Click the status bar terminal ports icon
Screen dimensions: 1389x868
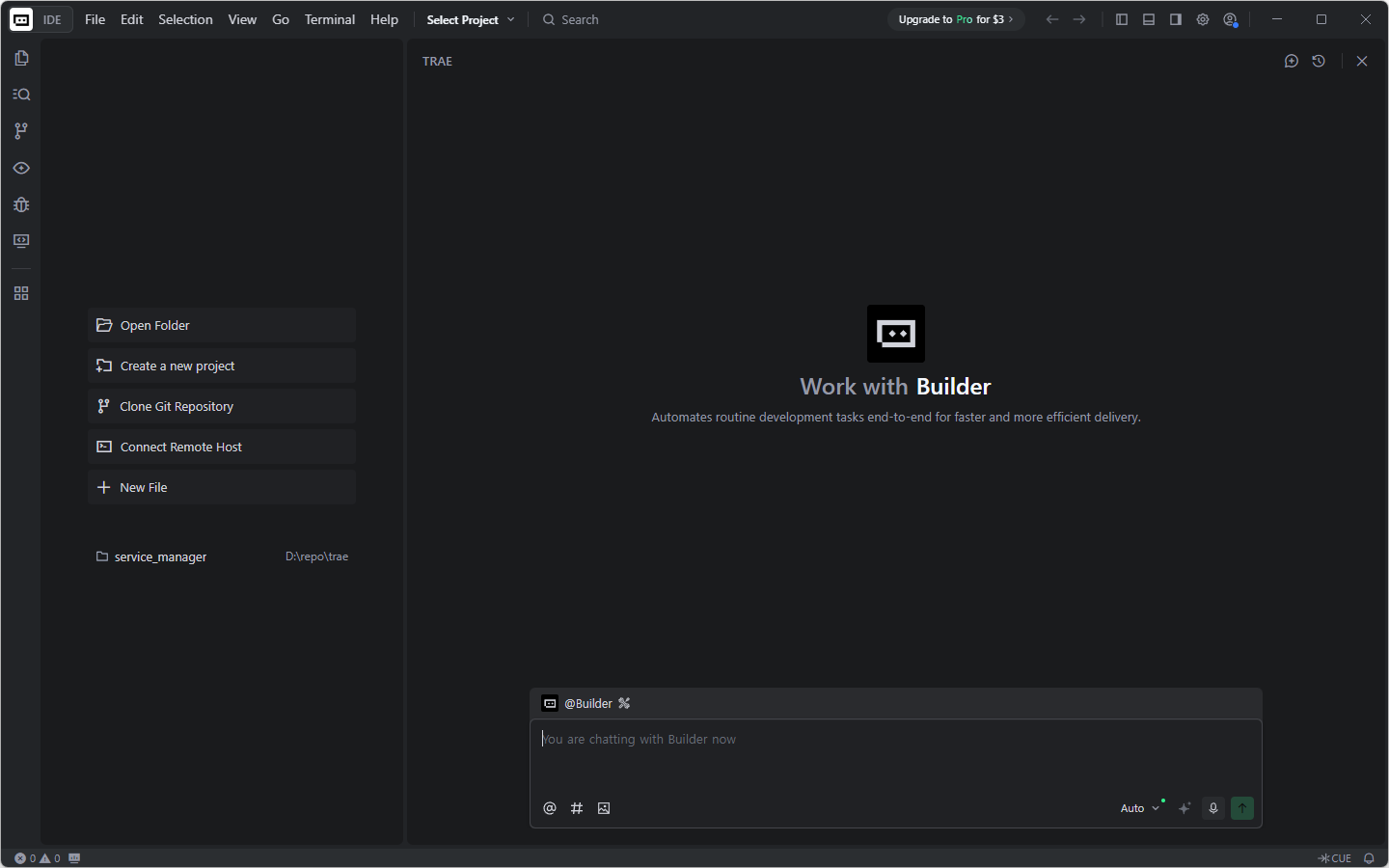[x=74, y=858]
